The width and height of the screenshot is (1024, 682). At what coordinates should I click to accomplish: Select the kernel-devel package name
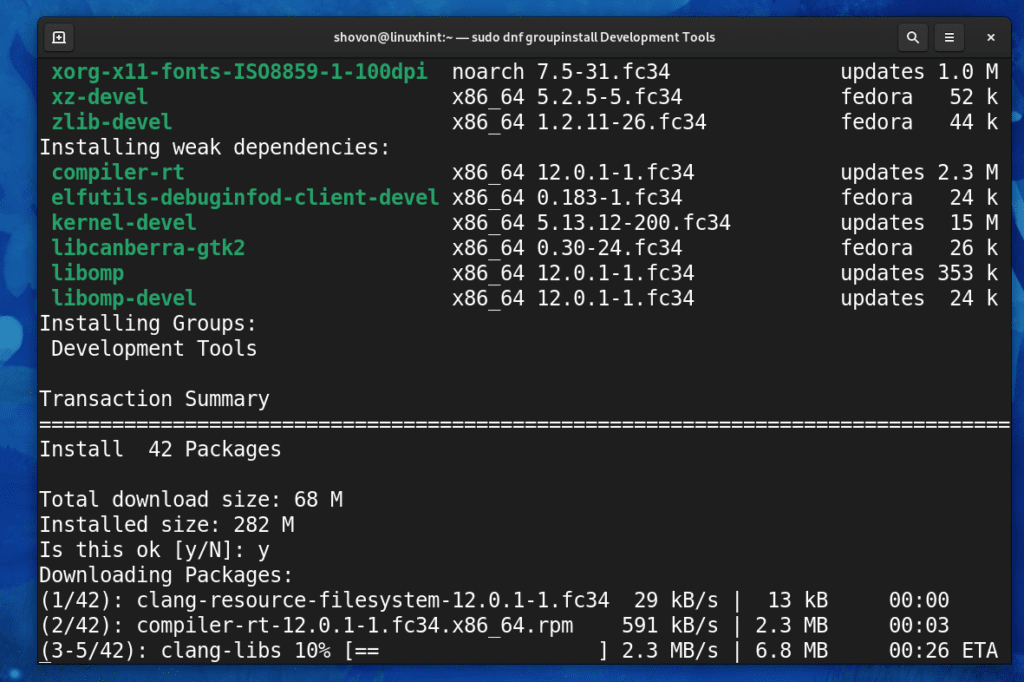point(123,222)
